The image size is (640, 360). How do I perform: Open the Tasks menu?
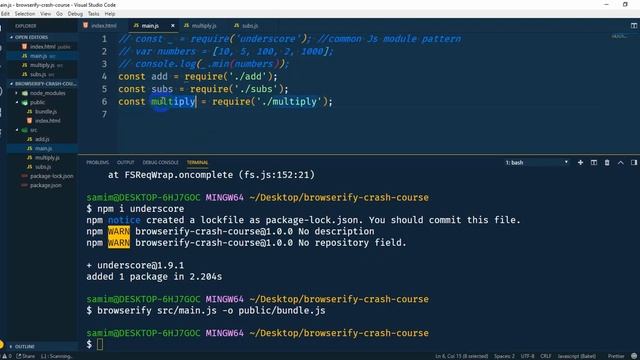[93, 14]
